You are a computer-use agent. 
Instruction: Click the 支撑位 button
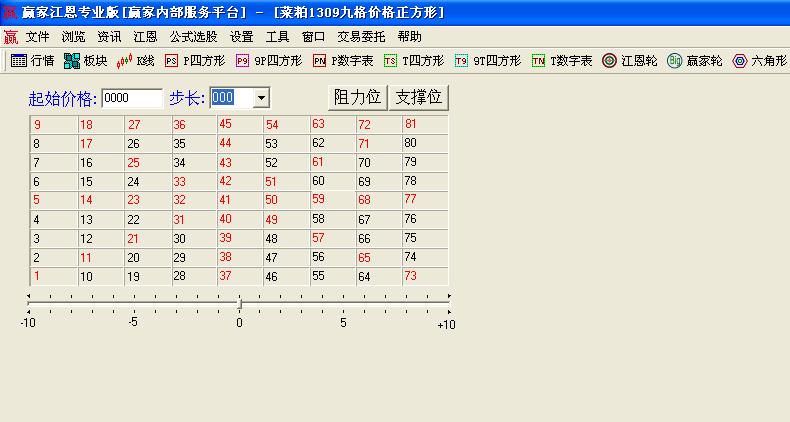tap(418, 97)
